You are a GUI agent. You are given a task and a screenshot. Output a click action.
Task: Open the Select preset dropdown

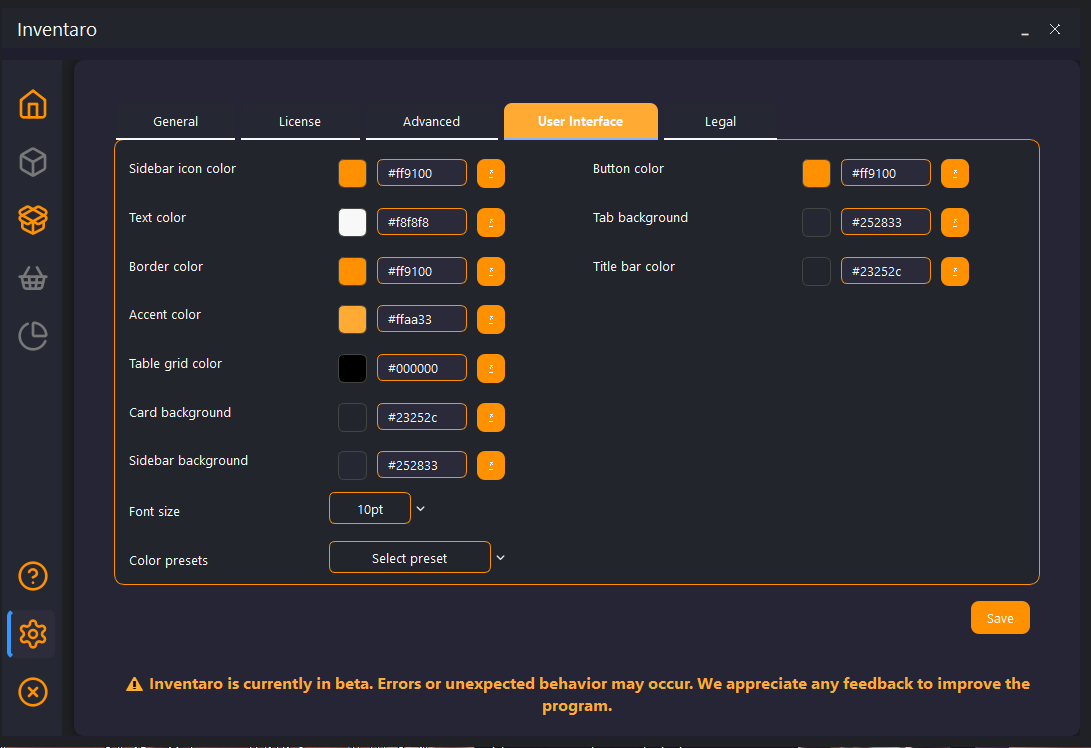409,557
